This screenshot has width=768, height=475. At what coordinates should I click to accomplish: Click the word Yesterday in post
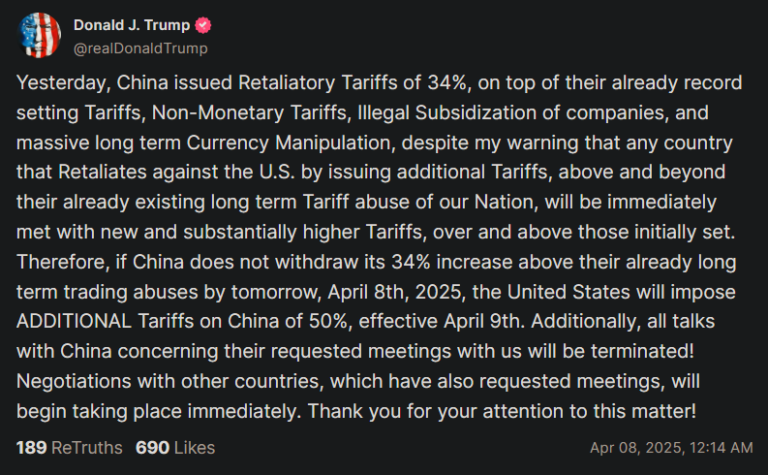point(61,83)
